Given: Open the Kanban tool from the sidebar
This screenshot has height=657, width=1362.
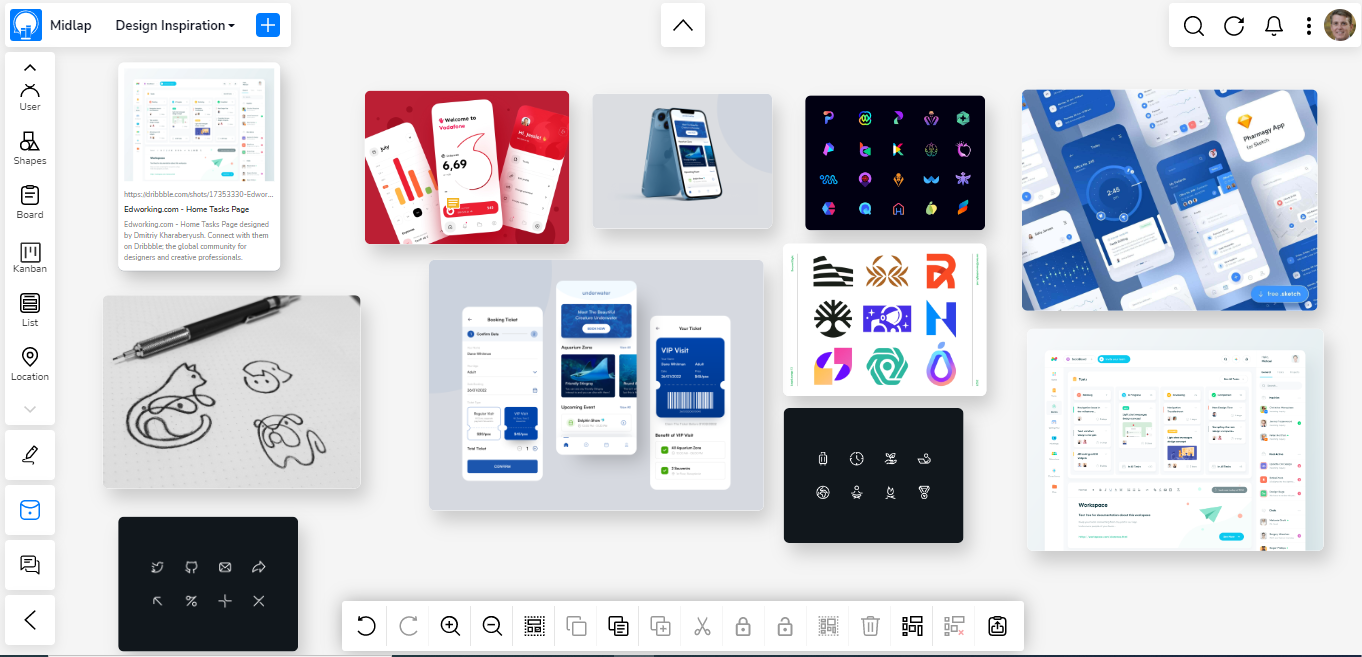Looking at the screenshot, I should (29, 258).
